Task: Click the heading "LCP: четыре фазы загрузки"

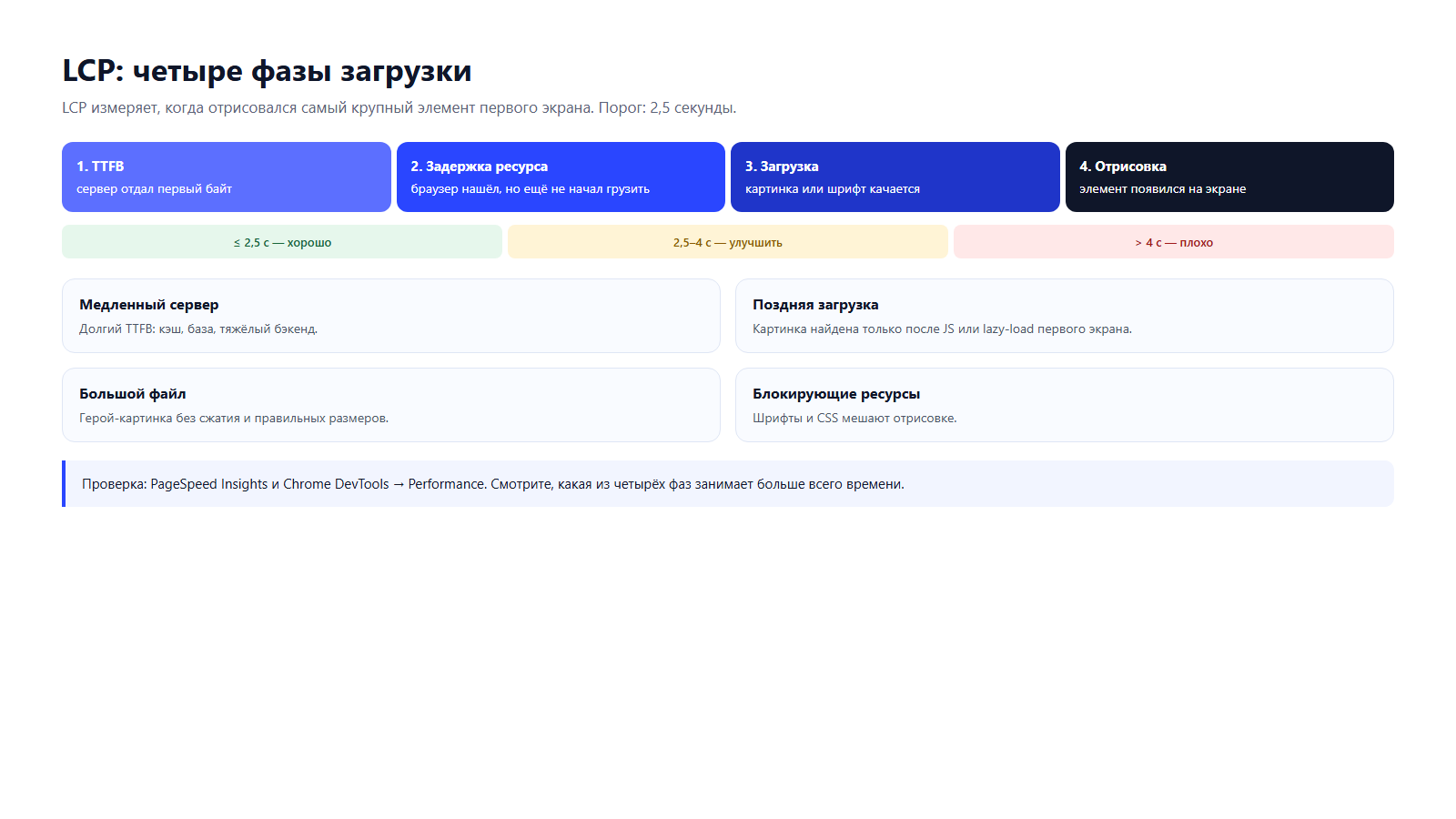Action: pos(267,71)
